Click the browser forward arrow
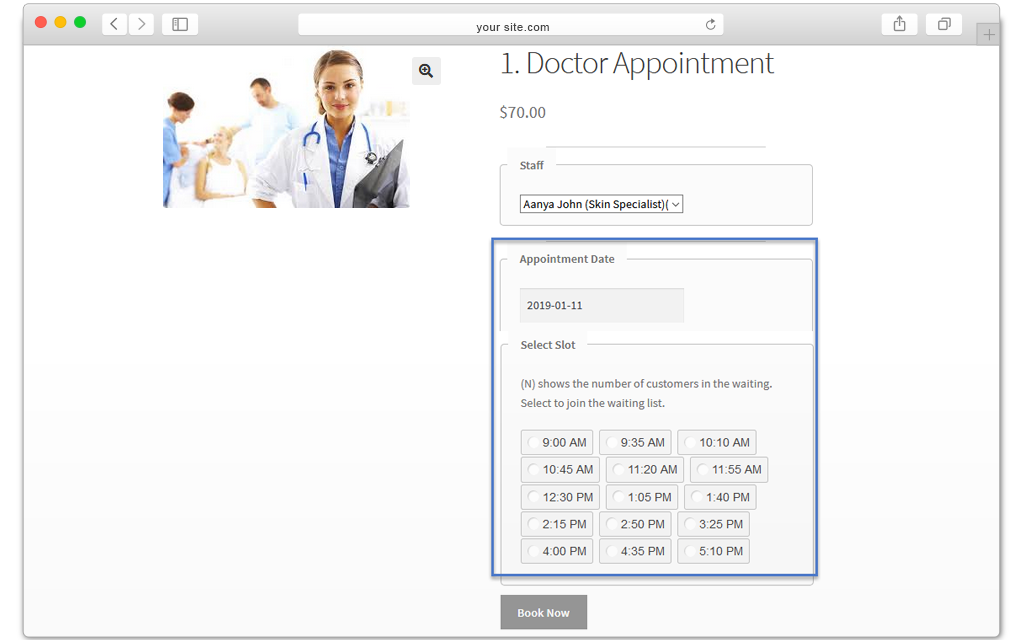The width and height of the screenshot is (1024, 643). pos(141,24)
